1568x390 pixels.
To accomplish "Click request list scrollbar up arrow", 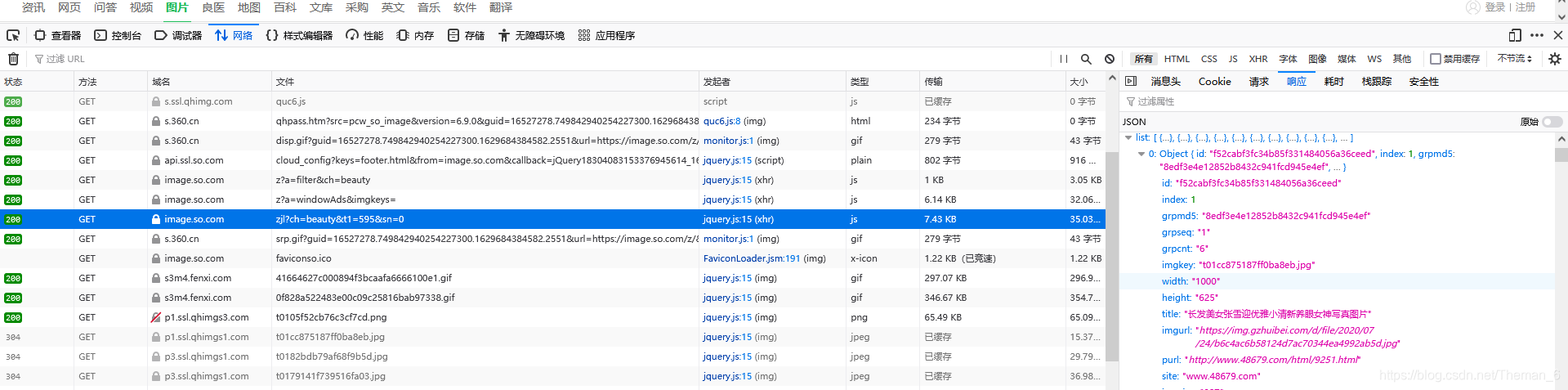I will [1111, 79].
